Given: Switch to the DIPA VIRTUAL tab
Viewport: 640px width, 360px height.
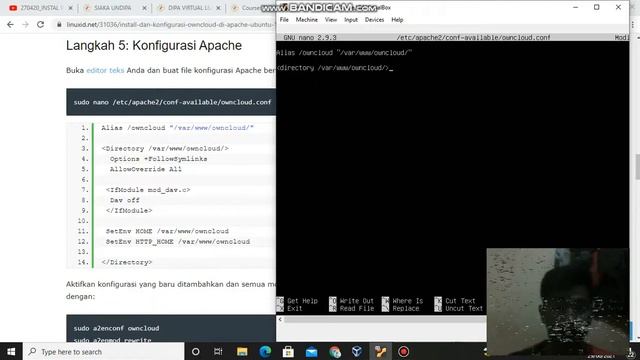Looking at the screenshot, I should point(188,8).
